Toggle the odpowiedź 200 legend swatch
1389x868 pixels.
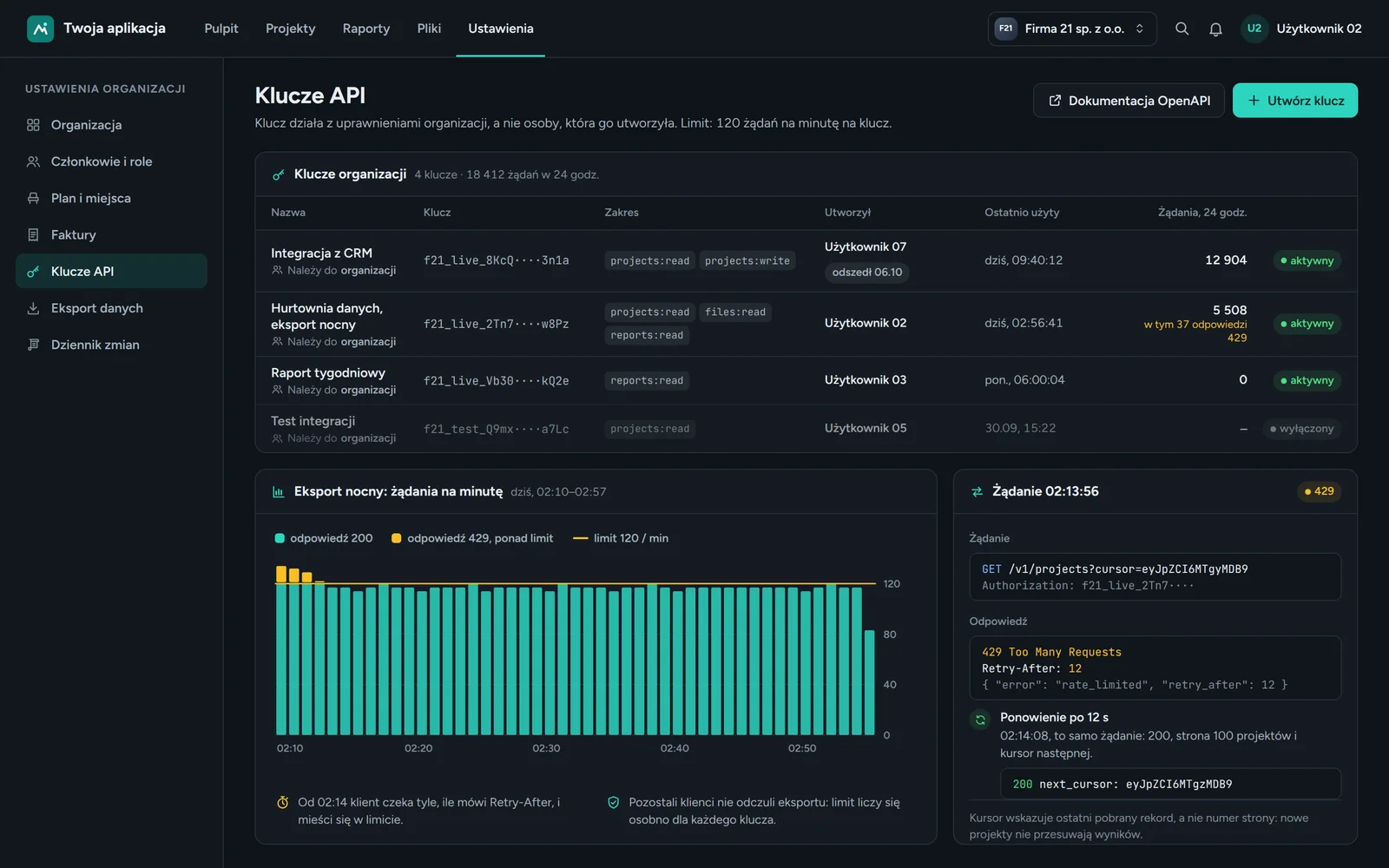[280, 538]
